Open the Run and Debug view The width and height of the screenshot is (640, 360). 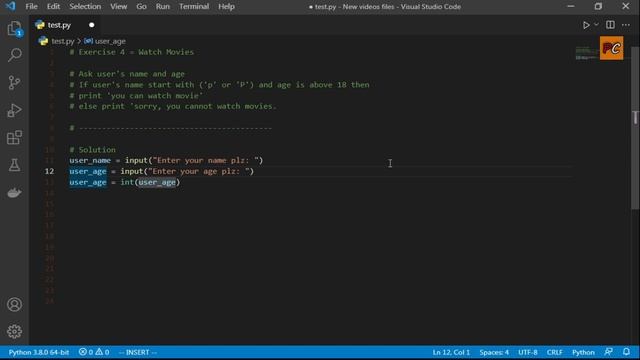(x=14, y=110)
